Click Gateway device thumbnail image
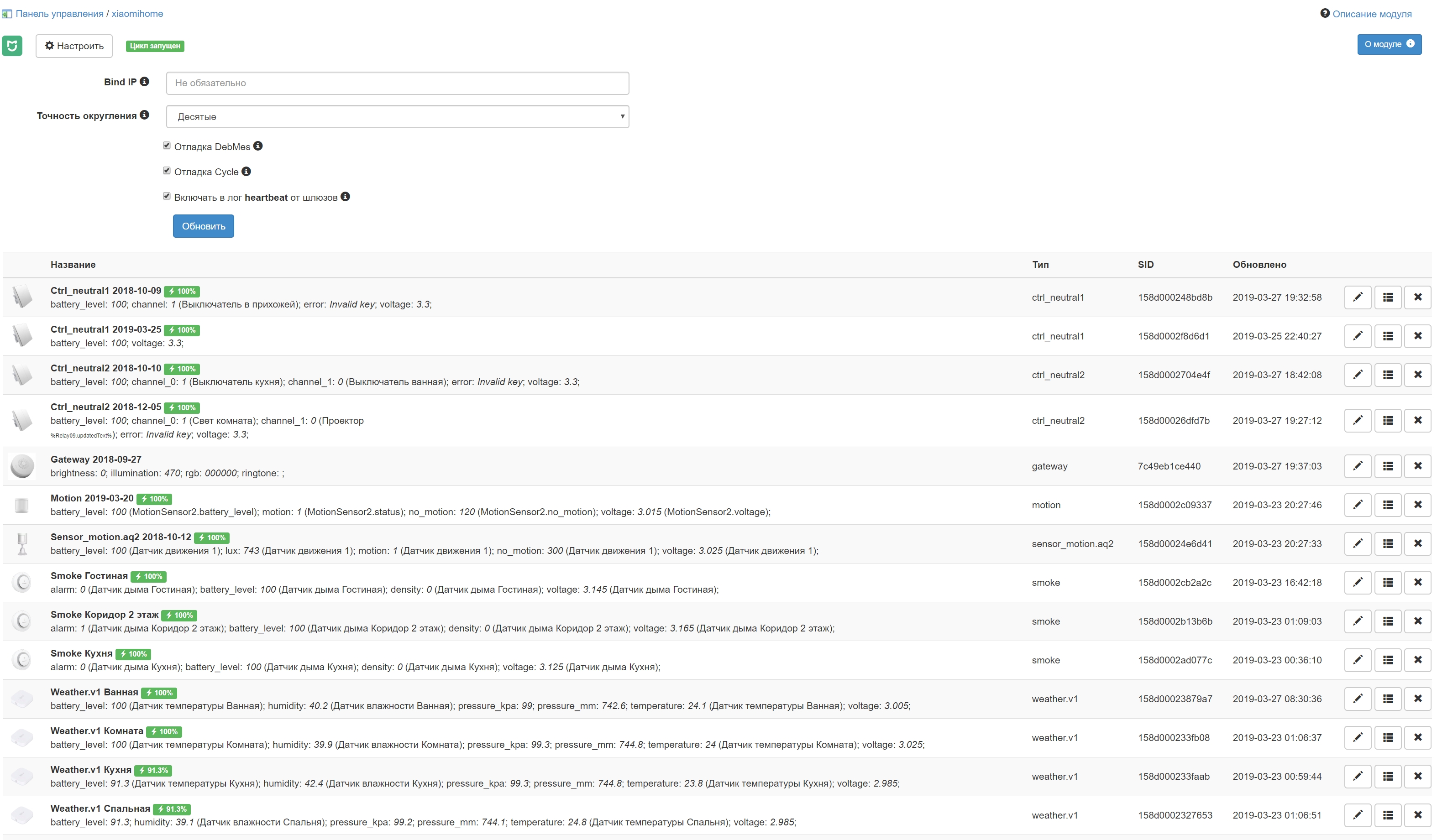Image resolution: width=1437 pixels, height=840 pixels. [x=22, y=466]
